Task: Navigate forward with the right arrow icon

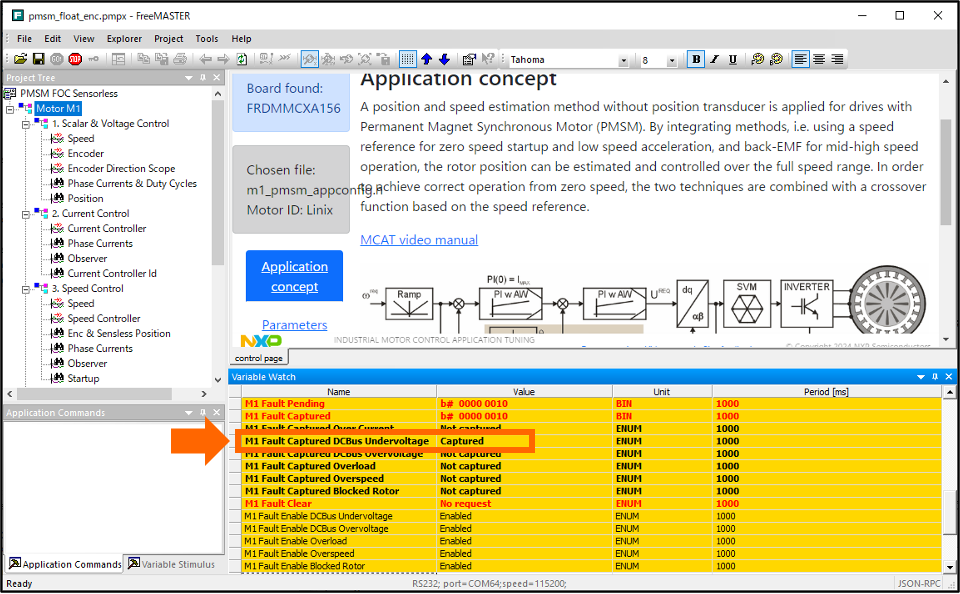Action: click(x=223, y=59)
